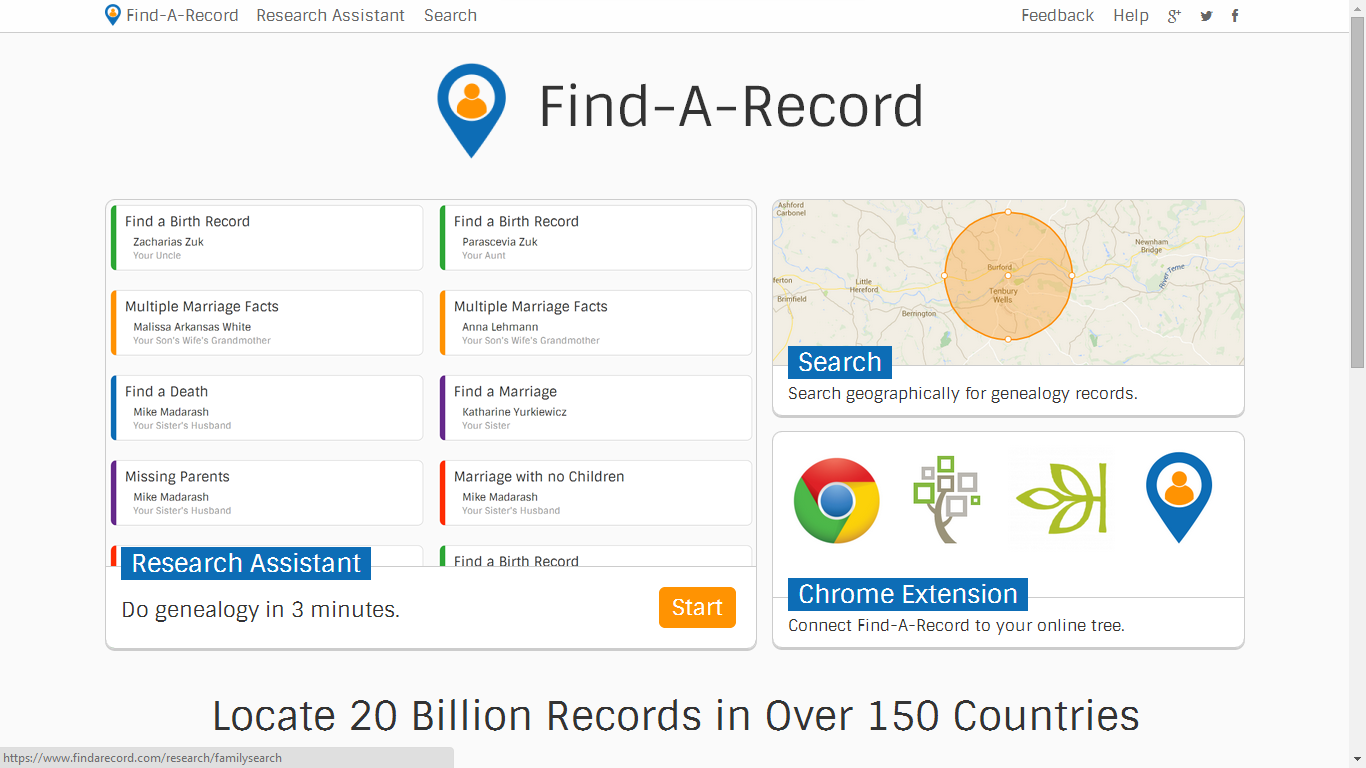This screenshot has width=1366, height=768.
Task: Open Research Assistant from the top menu
Action: [x=330, y=15]
